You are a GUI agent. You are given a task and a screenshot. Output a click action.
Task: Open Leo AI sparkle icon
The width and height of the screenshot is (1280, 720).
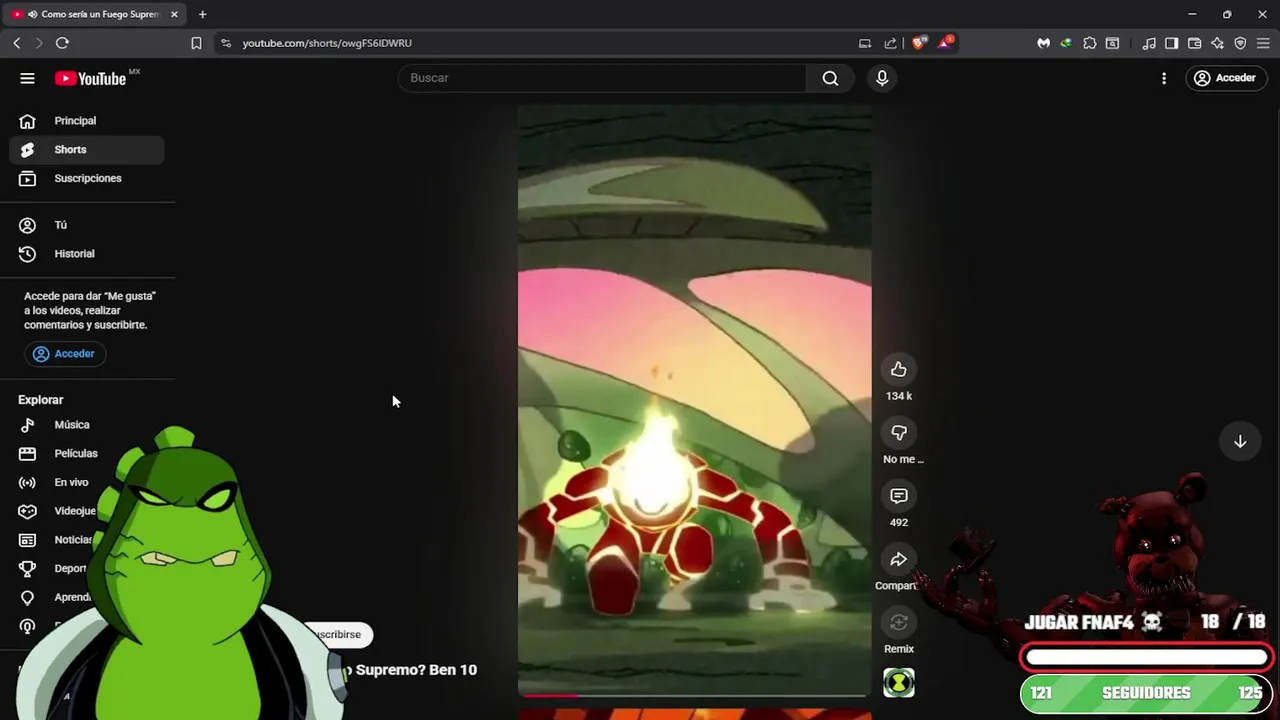pyautogui.click(x=1217, y=43)
